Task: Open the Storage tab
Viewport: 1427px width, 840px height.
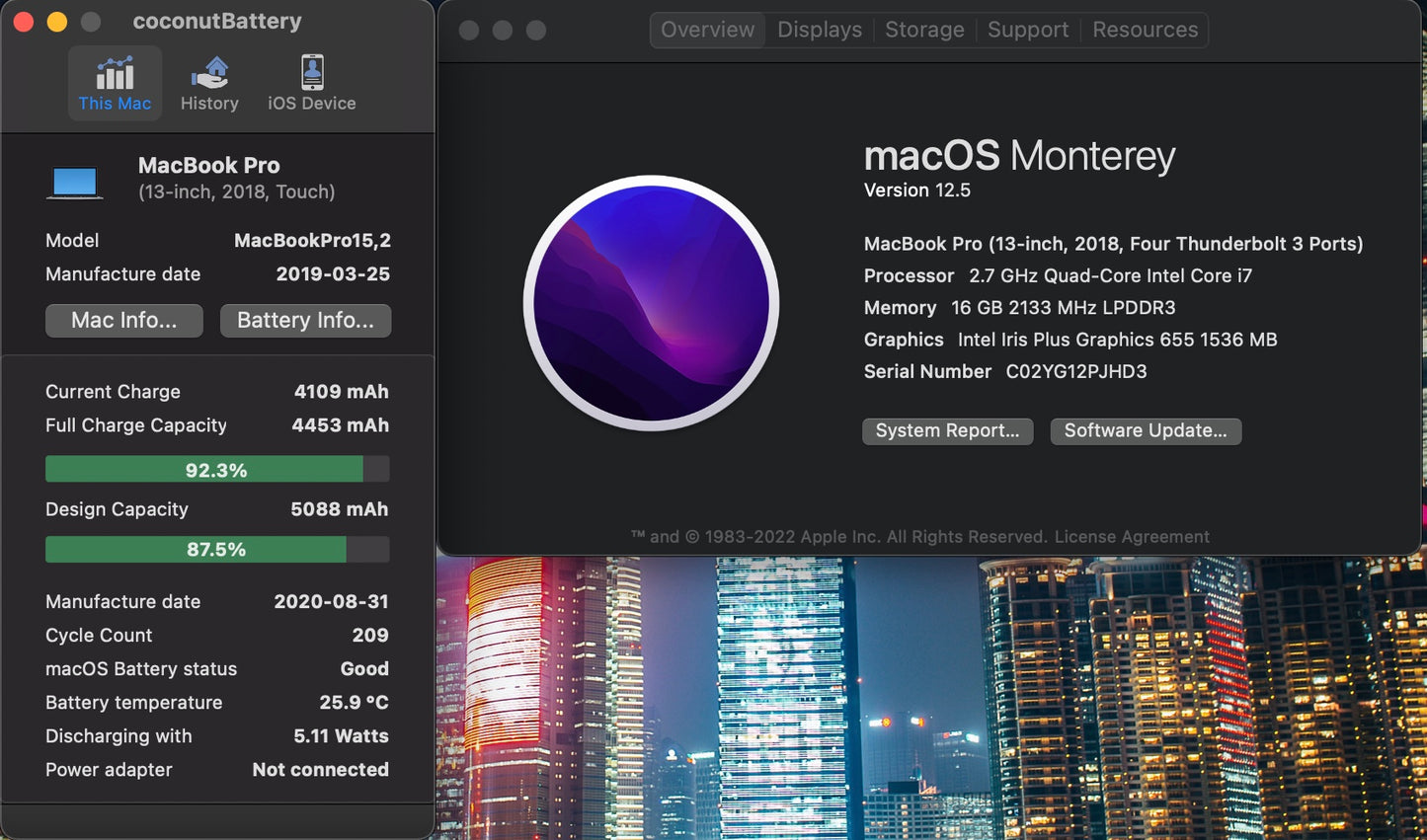Action: coord(924,30)
